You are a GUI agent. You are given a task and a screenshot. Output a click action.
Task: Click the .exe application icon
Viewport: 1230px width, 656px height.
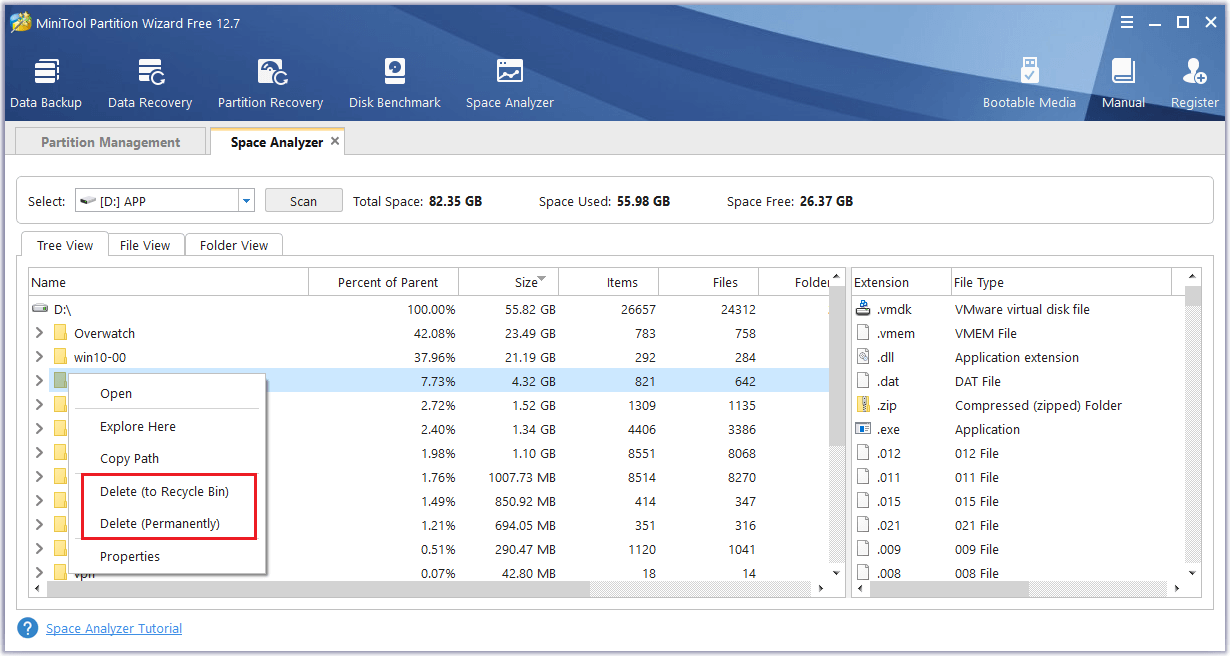(864, 429)
